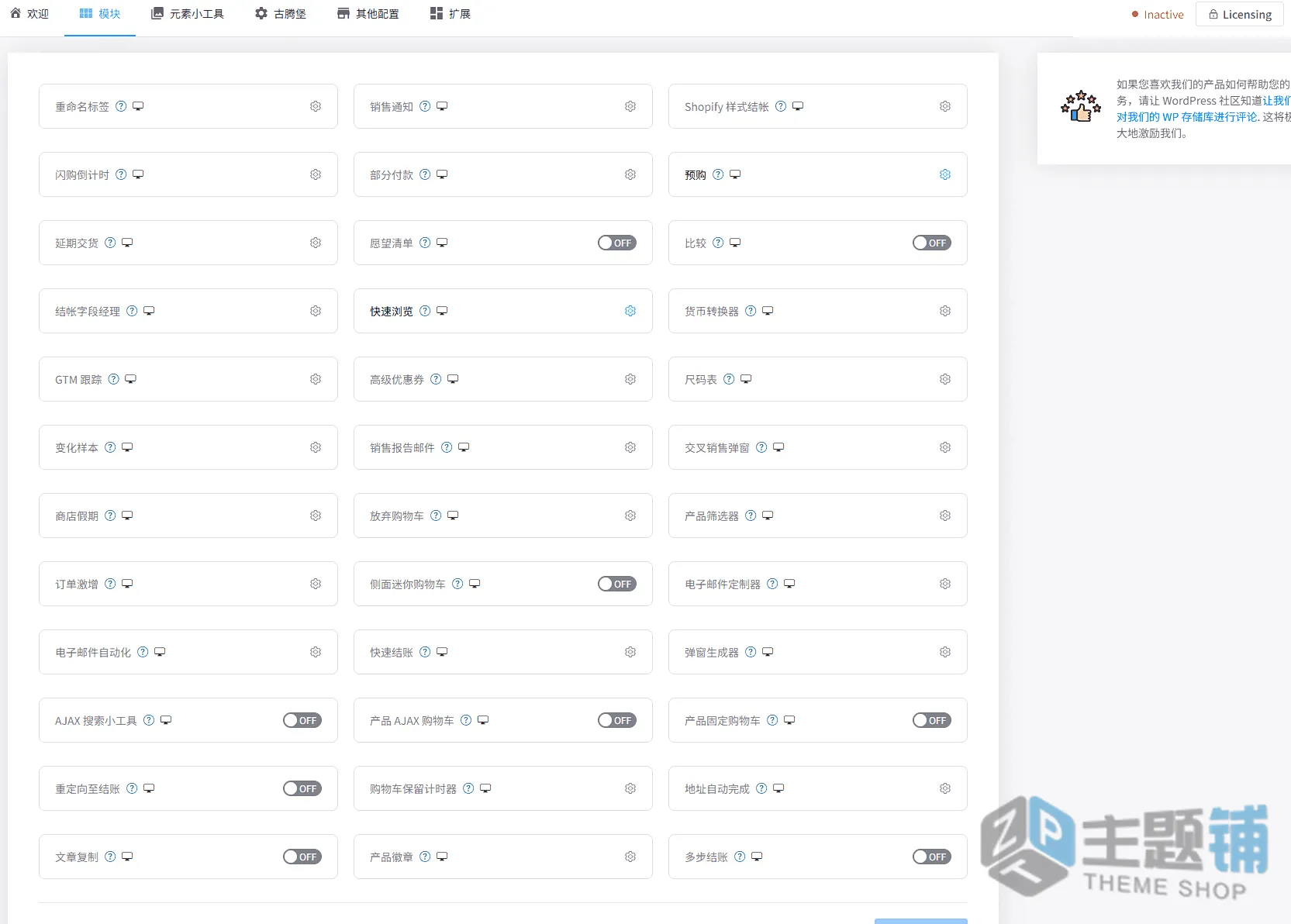The height and width of the screenshot is (924, 1291).
Task: Enable AJAX 搜索小工具 switch
Action: coord(302,720)
